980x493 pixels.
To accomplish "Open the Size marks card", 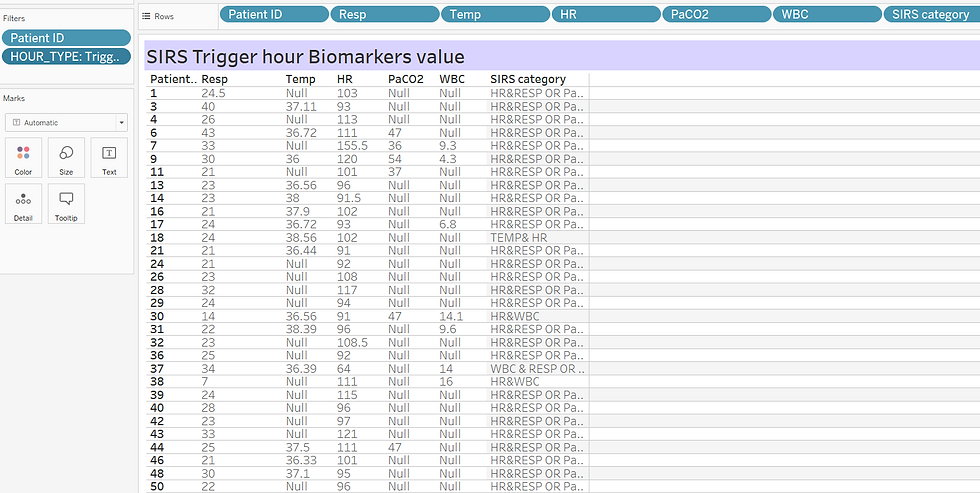I will pyautogui.click(x=66, y=158).
